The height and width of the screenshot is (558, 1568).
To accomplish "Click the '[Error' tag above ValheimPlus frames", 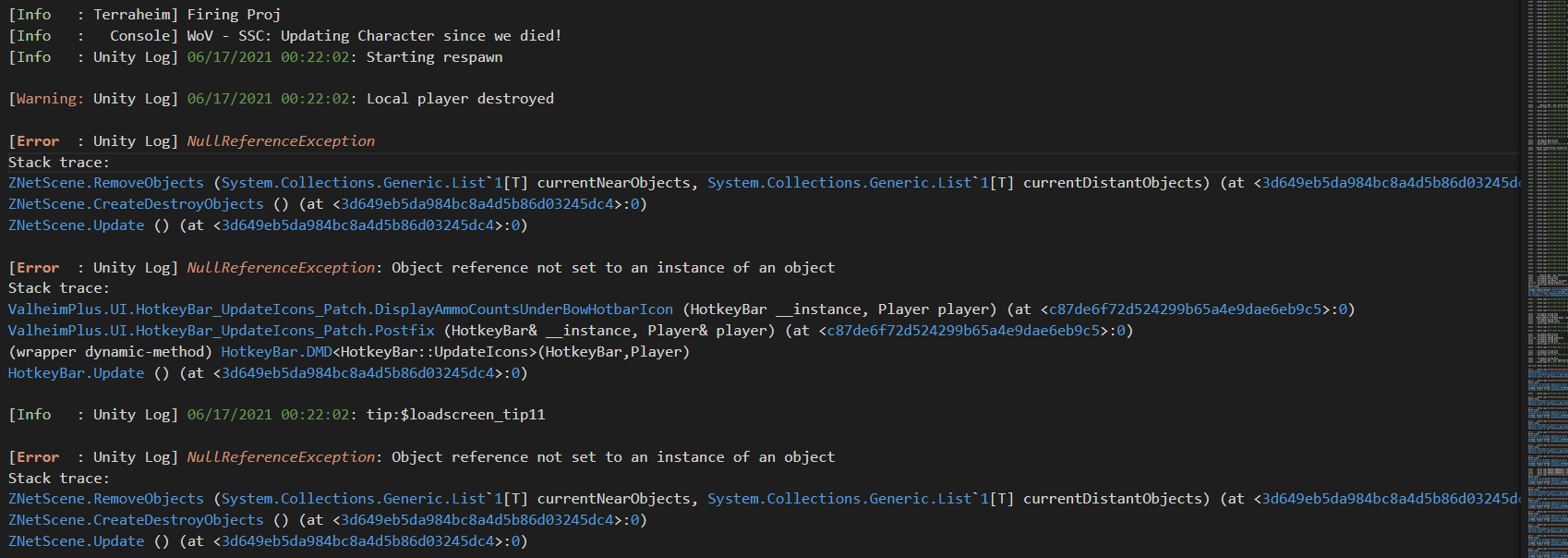I will click(34, 268).
